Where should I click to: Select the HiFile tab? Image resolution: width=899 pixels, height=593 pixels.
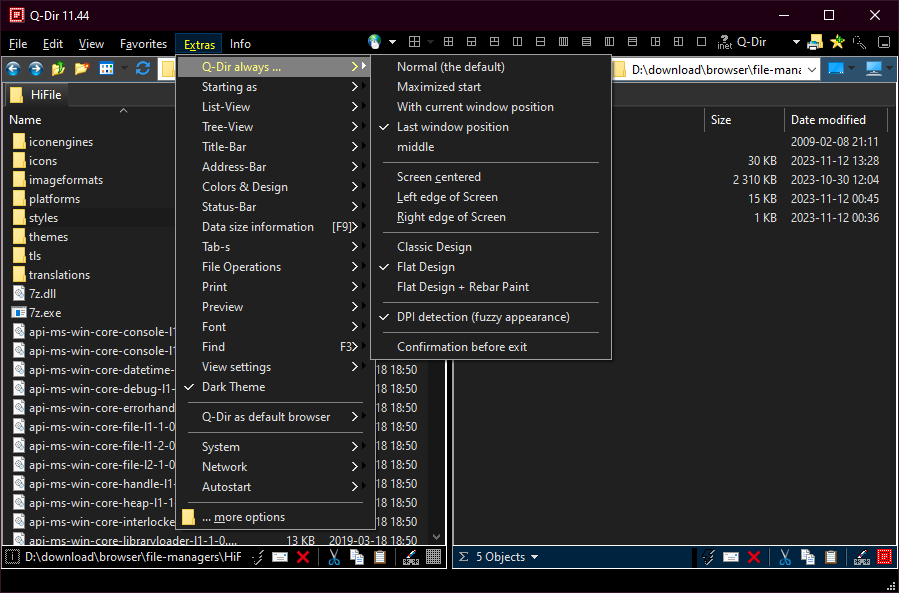point(40,96)
